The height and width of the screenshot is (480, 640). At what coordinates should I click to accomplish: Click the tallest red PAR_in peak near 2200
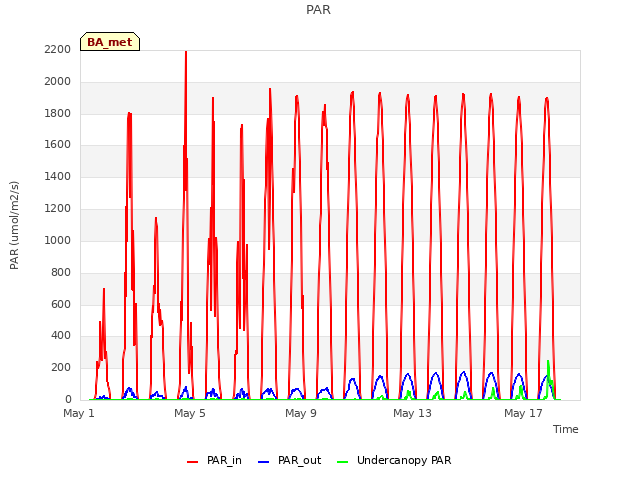[186, 53]
